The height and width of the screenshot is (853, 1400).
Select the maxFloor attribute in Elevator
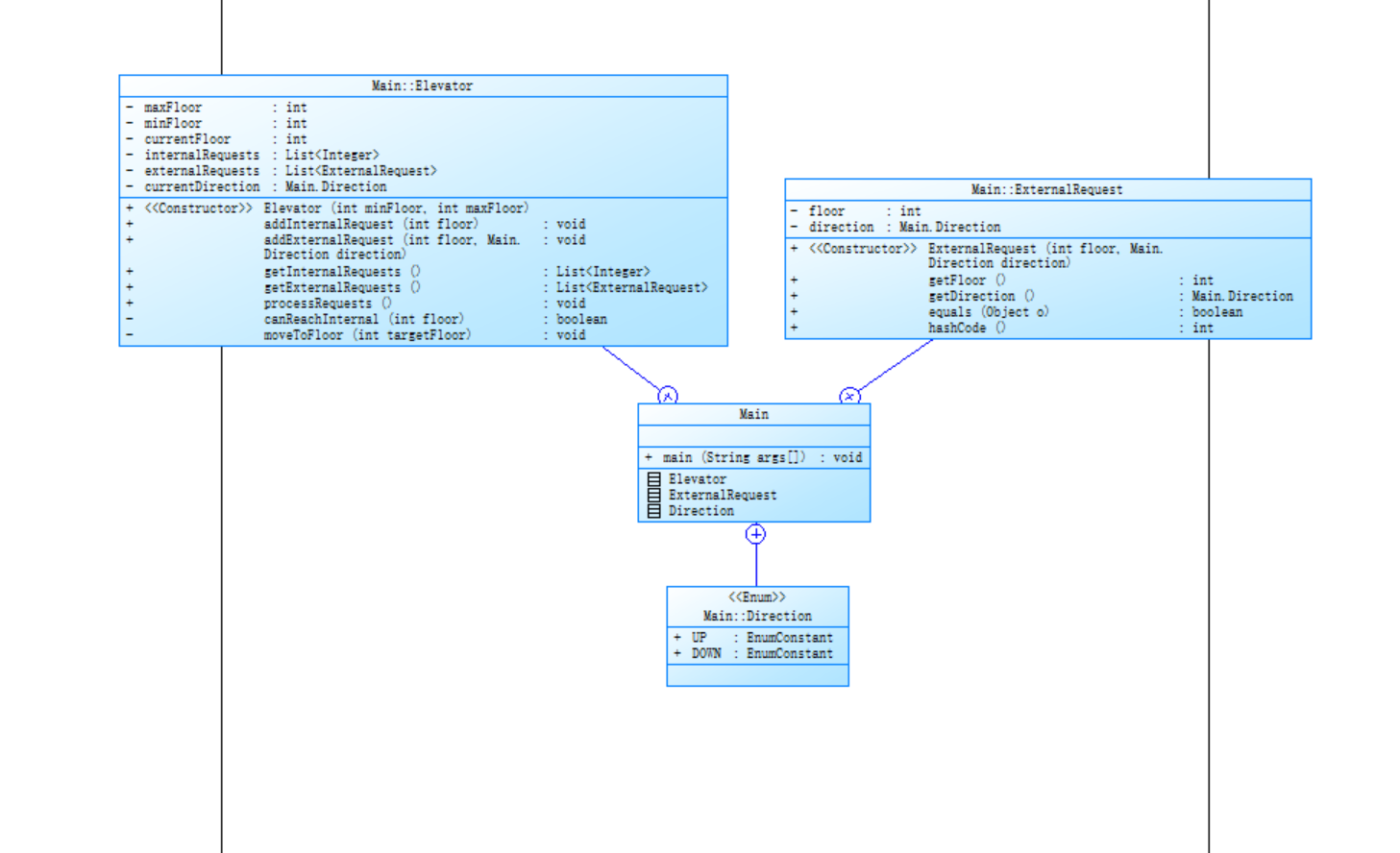pos(217,108)
